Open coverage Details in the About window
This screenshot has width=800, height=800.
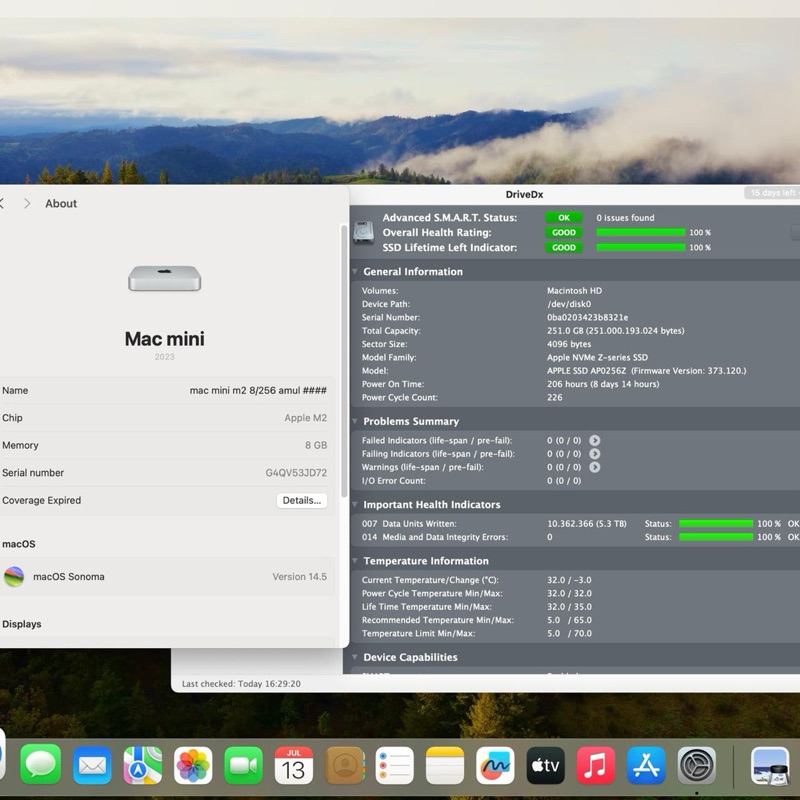tap(302, 500)
